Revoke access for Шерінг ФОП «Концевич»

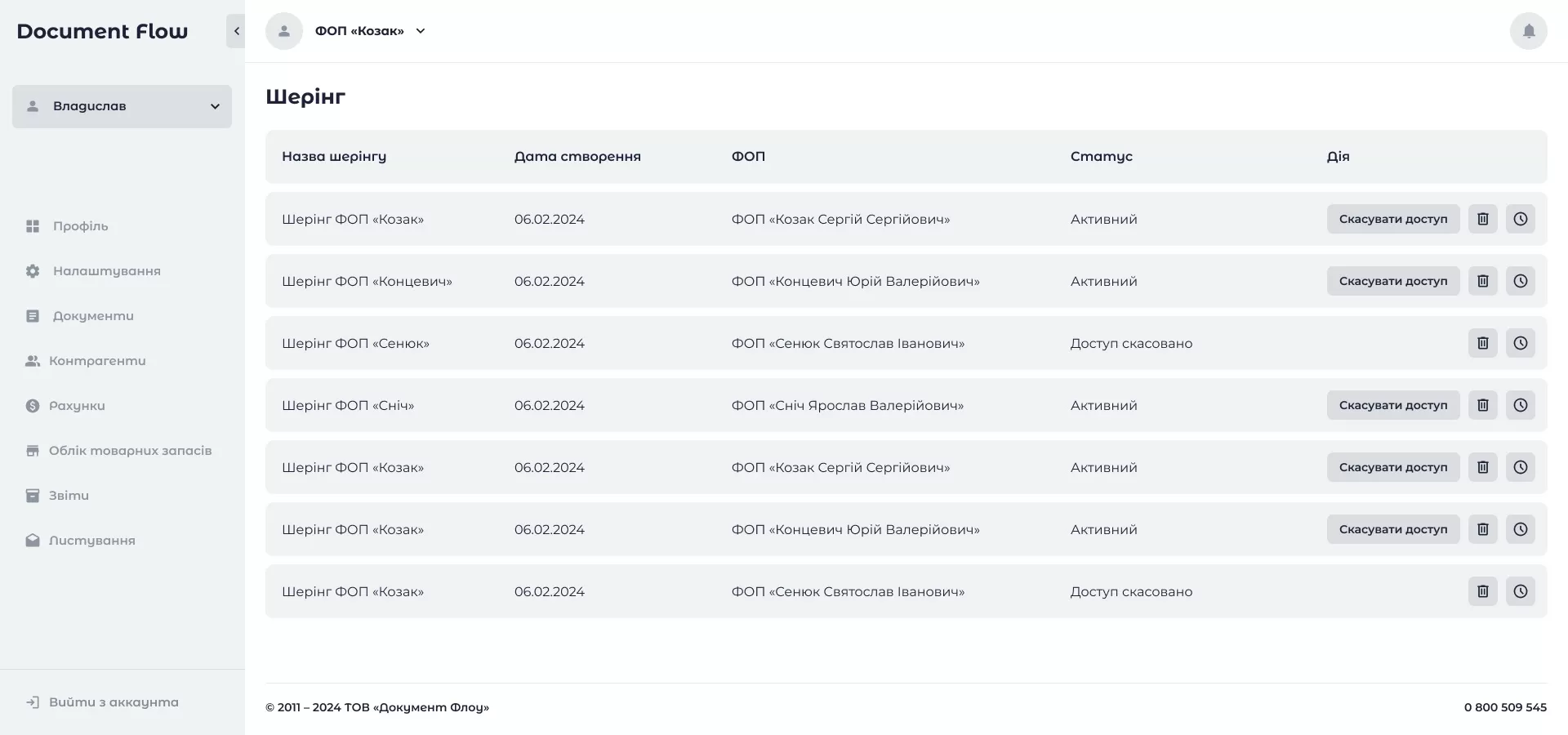coord(1393,281)
